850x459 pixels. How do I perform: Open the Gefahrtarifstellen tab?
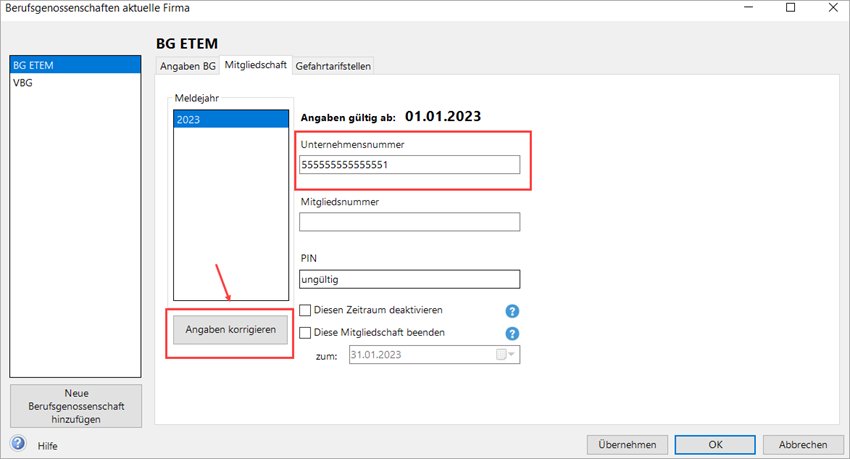(333, 66)
